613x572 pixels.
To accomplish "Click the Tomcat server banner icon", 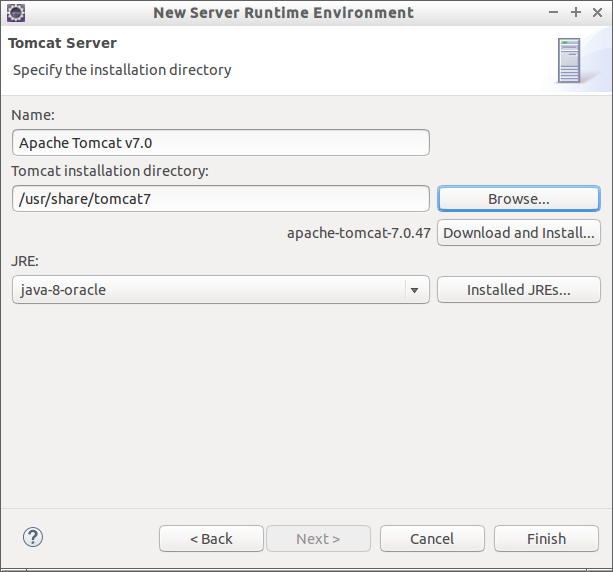I will [x=569, y=61].
